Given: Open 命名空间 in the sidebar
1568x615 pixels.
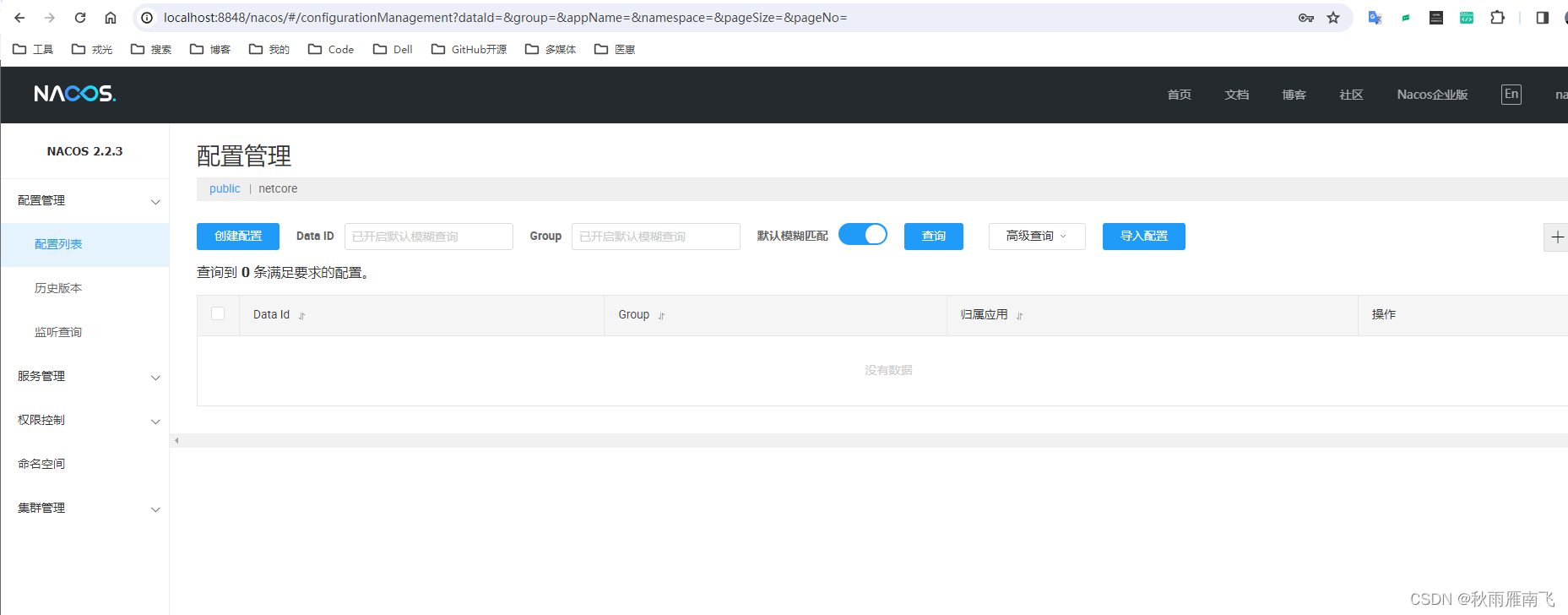Looking at the screenshot, I should pyautogui.click(x=84, y=465).
